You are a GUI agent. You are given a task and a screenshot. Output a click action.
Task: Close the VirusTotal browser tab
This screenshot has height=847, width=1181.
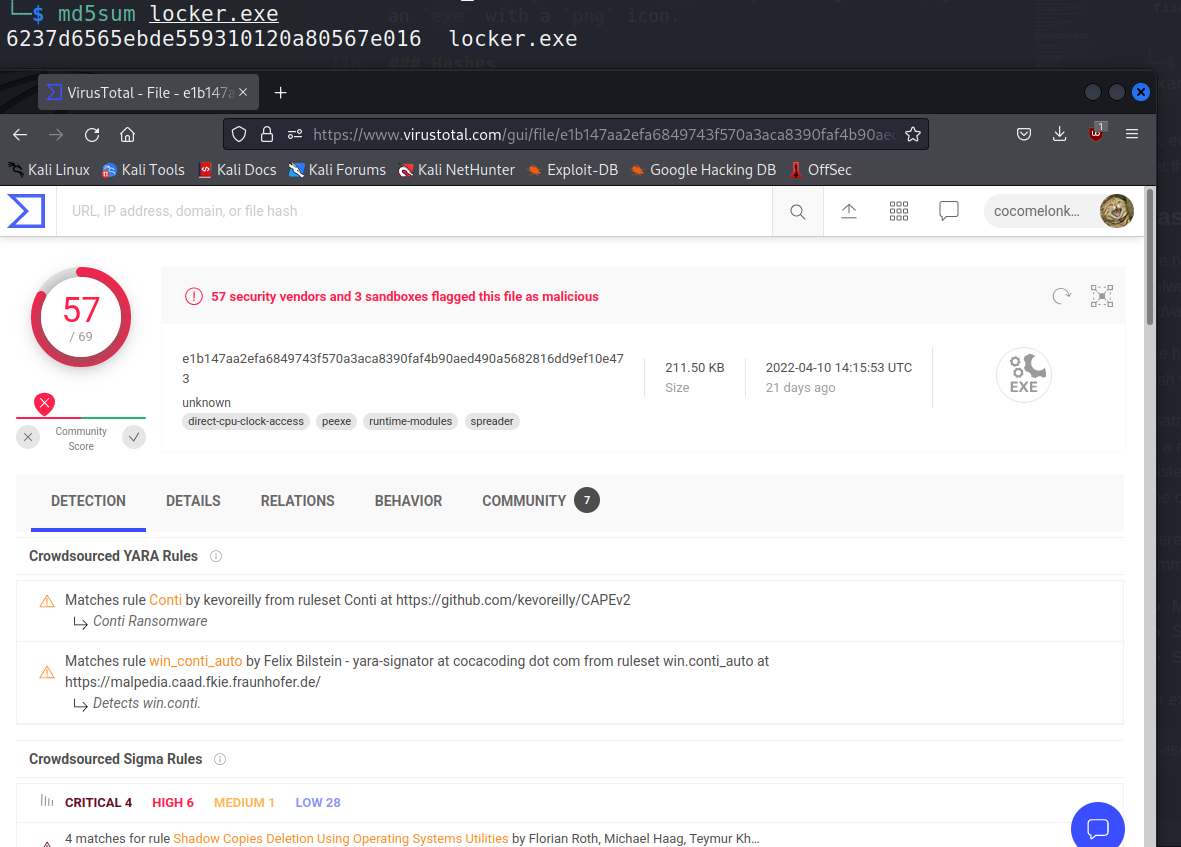coord(243,93)
